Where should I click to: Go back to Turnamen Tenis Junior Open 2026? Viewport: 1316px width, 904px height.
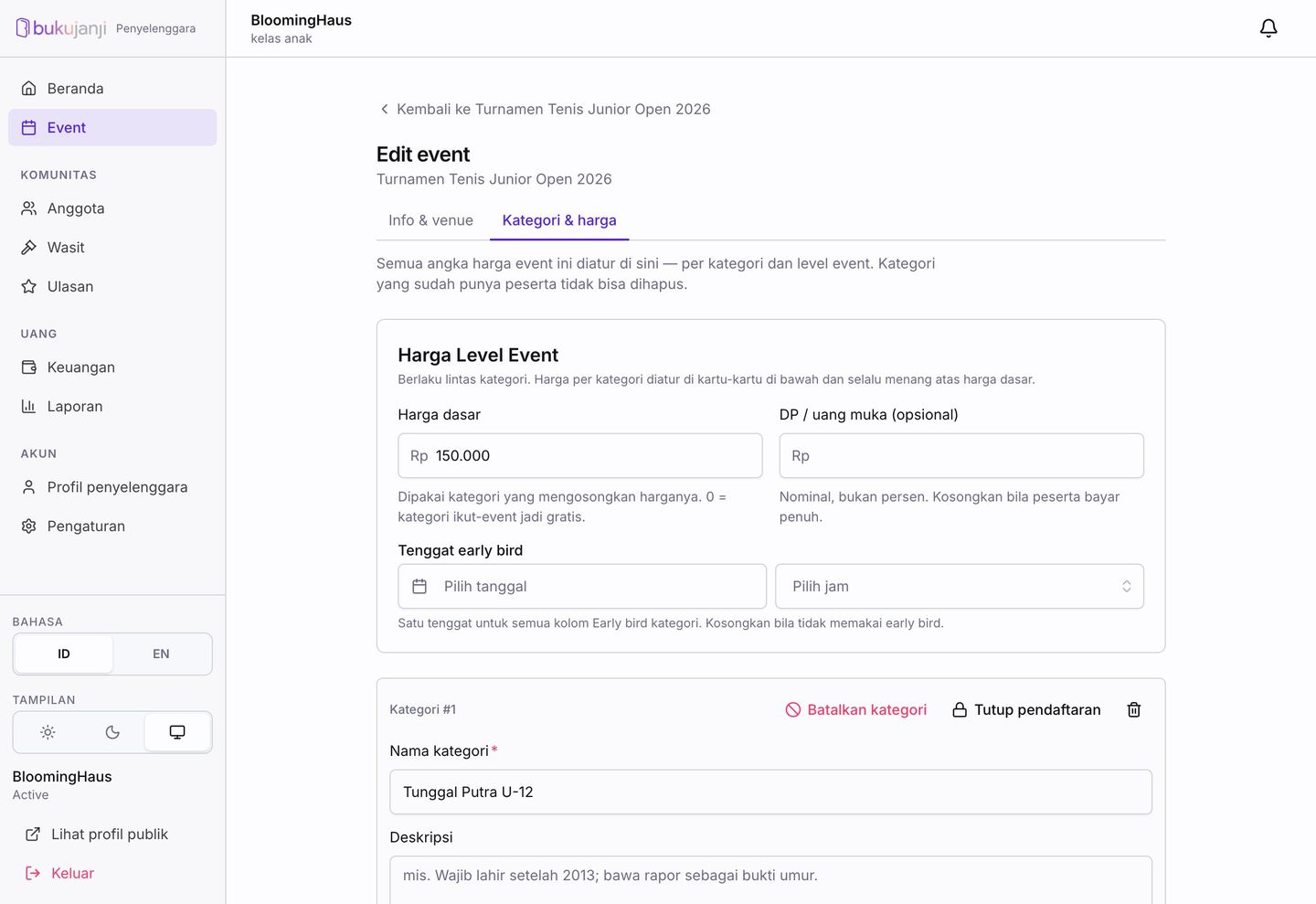pos(545,110)
